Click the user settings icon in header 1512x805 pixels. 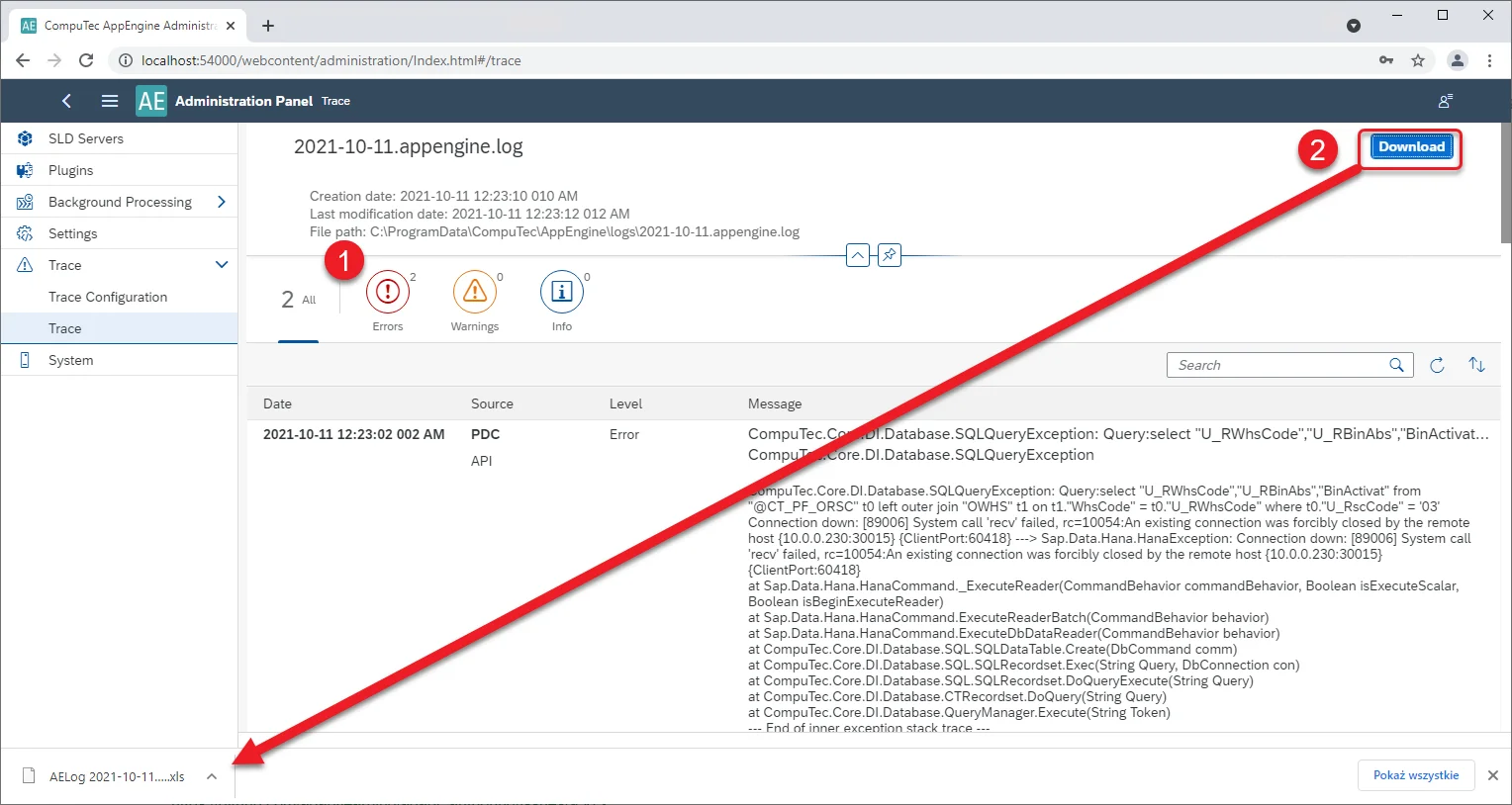pos(1445,101)
